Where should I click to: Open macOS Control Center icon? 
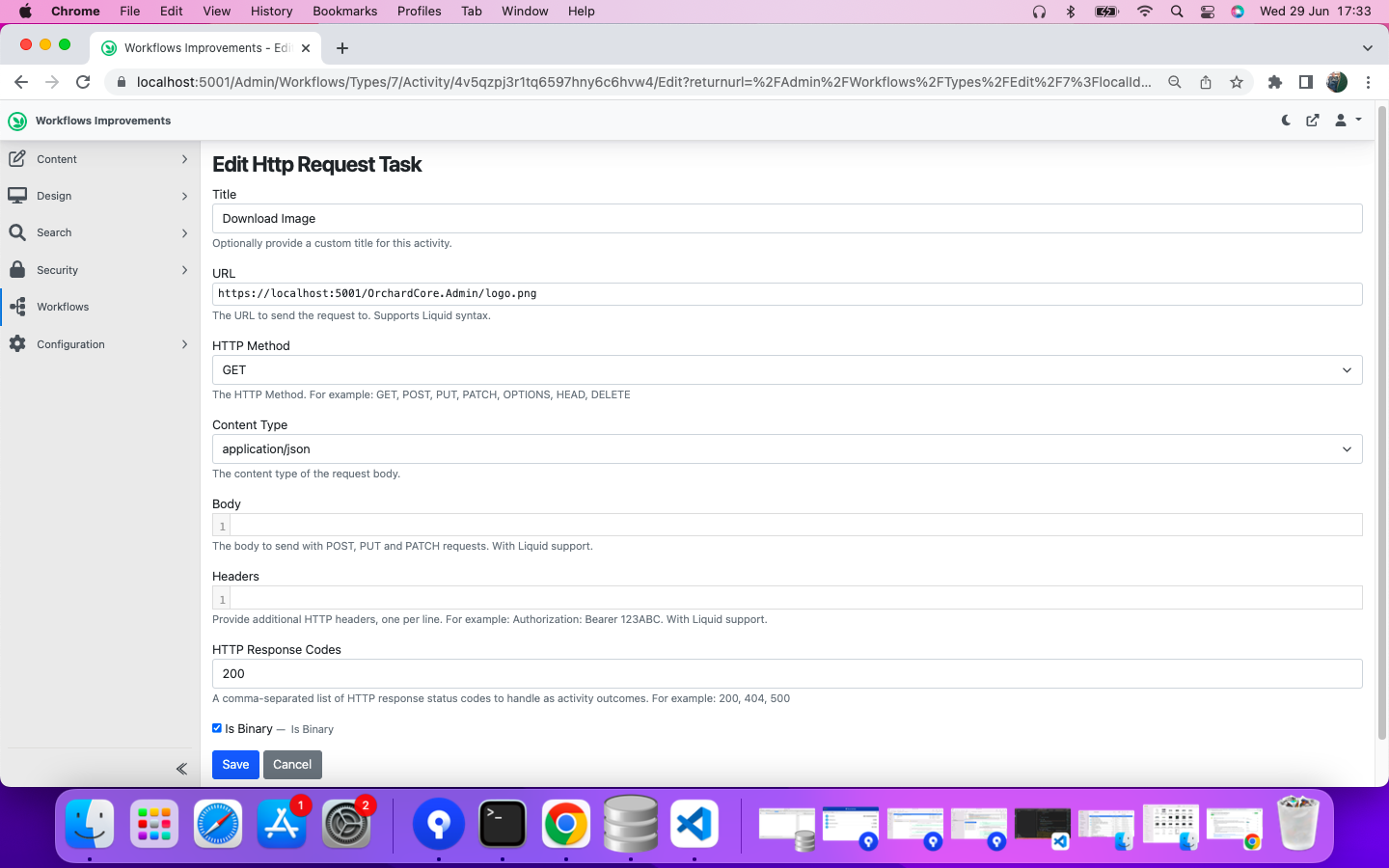(x=1208, y=12)
